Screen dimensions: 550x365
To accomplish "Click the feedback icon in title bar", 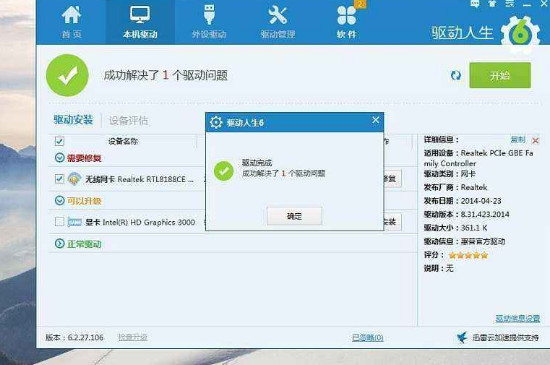I will 475,4.
